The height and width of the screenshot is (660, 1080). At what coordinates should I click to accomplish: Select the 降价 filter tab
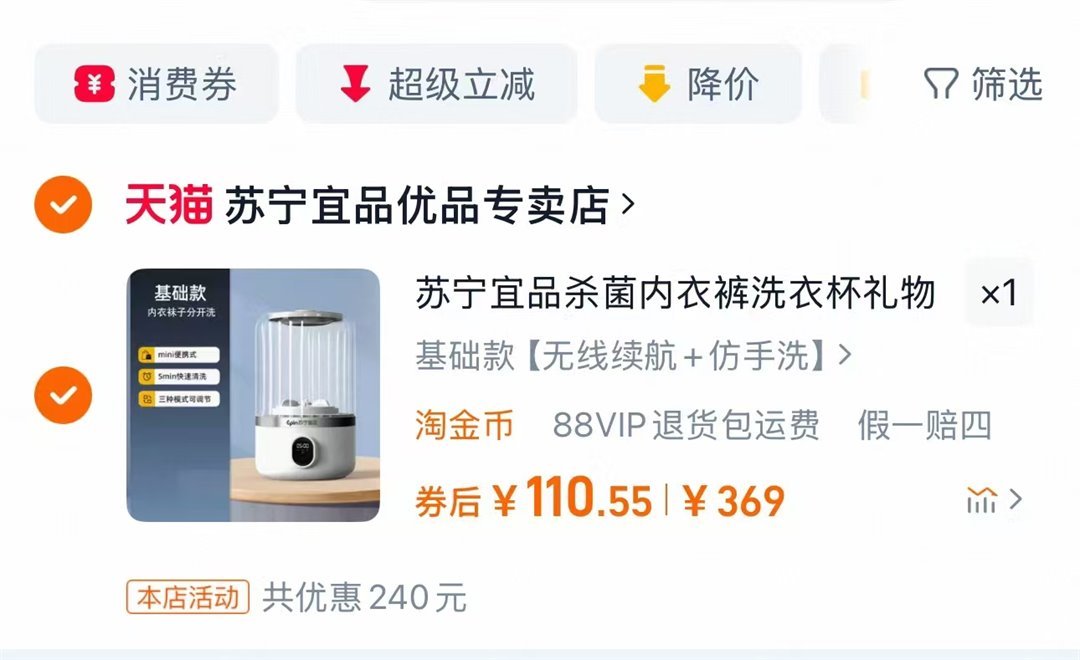click(698, 84)
